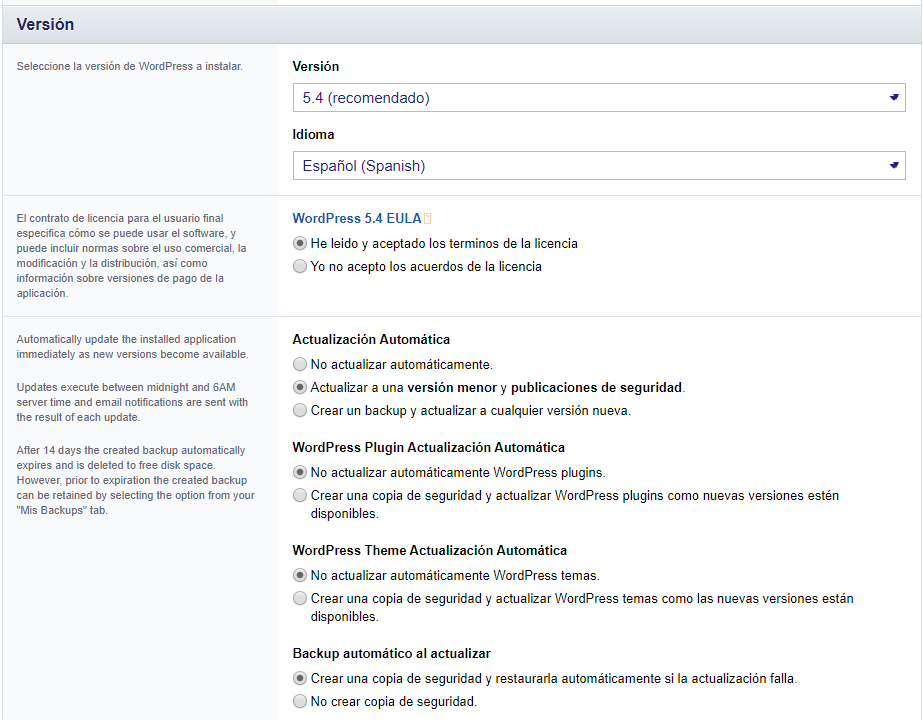The width and height of the screenshot is (923, 722).
Task: Click the 'Updates execute between midnight and 6AM' paragraph
Action: click(x=132, y=402)
